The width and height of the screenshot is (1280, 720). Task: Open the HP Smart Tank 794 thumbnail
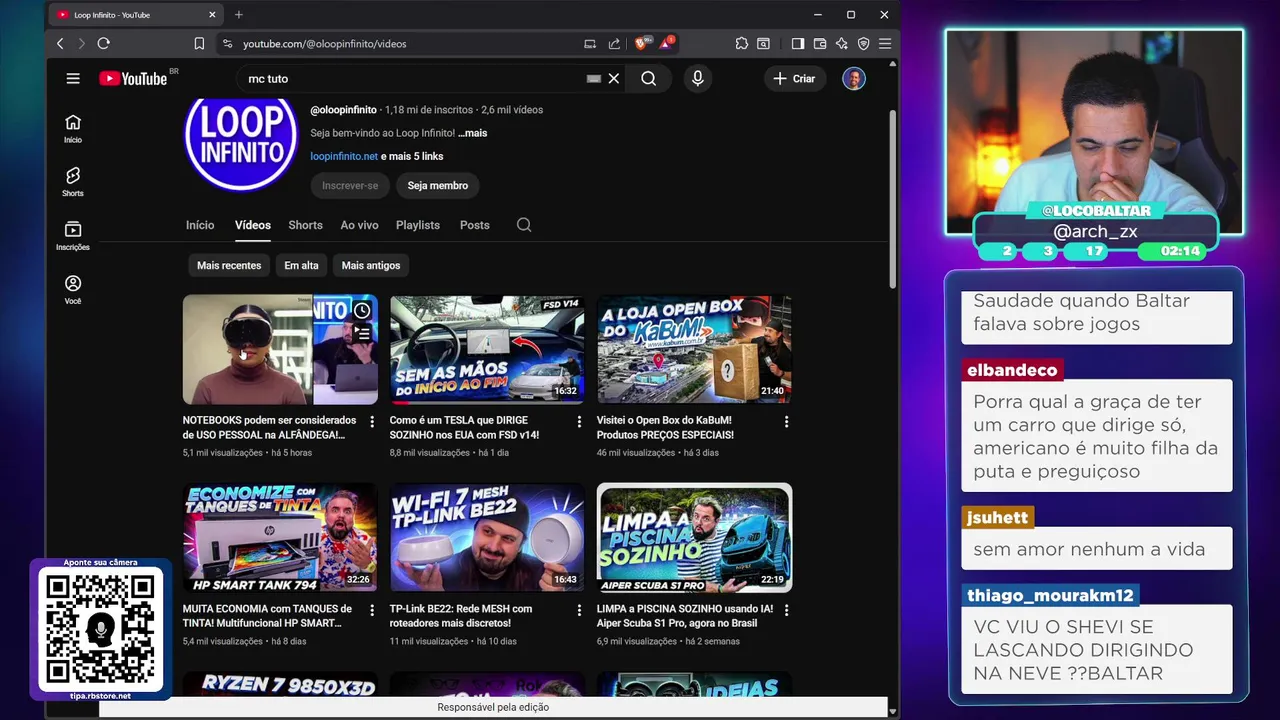280,538
